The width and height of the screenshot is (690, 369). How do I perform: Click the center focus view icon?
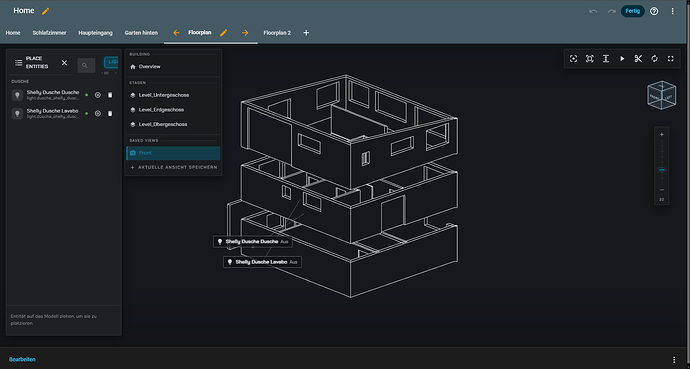[573, 58]
